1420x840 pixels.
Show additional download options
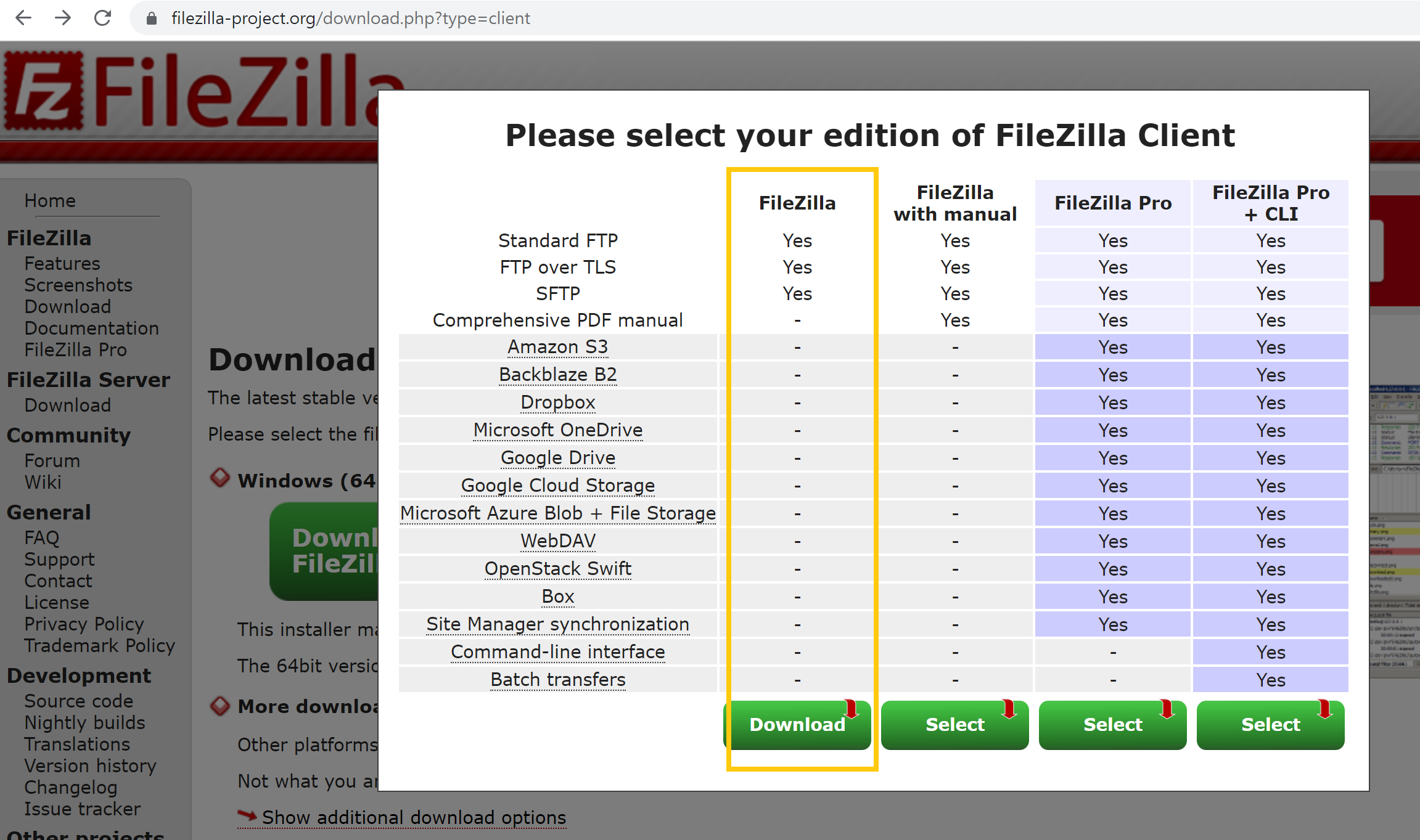pos(414,818)
